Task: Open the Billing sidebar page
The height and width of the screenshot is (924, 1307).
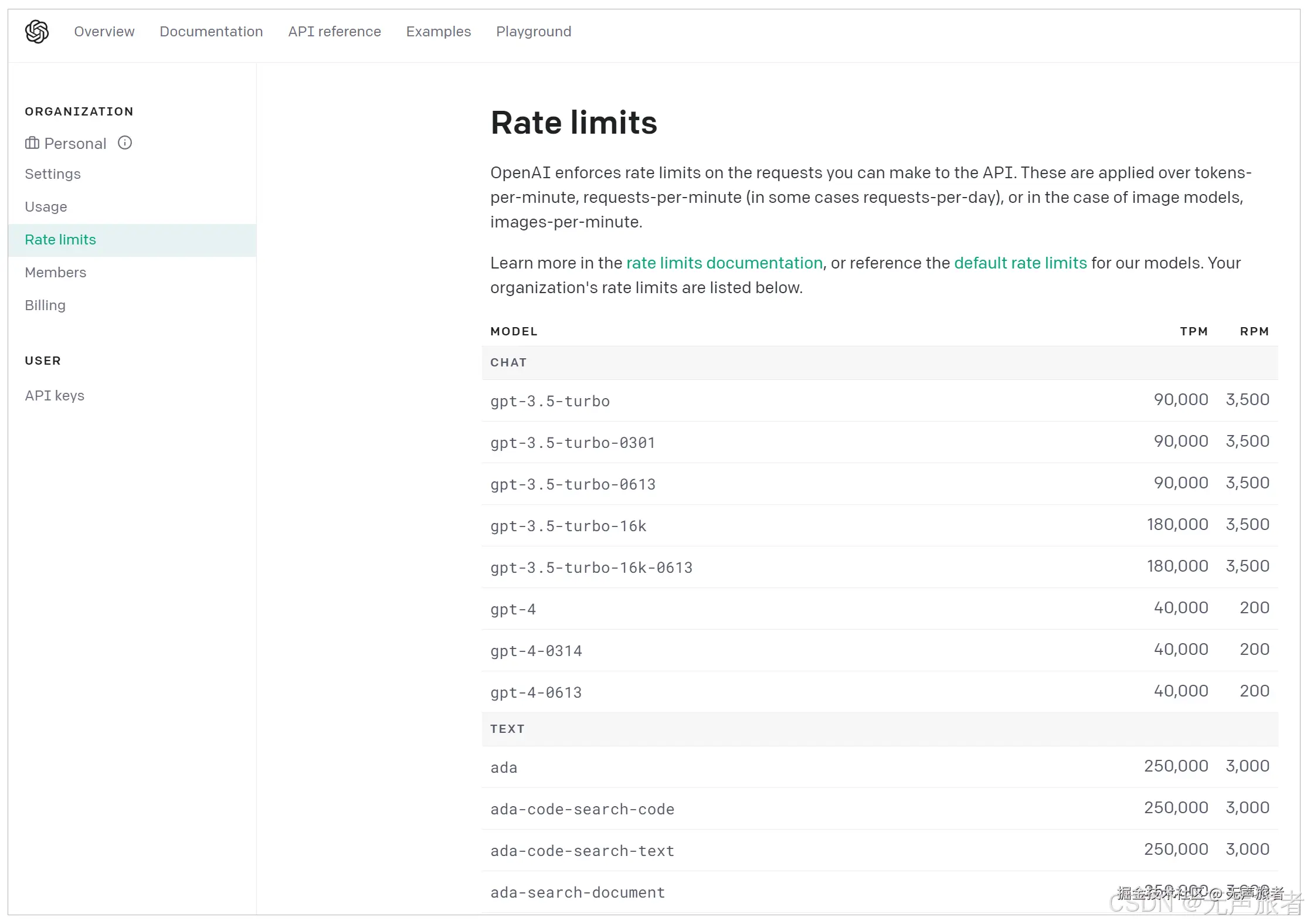Action: pos(45,305)
